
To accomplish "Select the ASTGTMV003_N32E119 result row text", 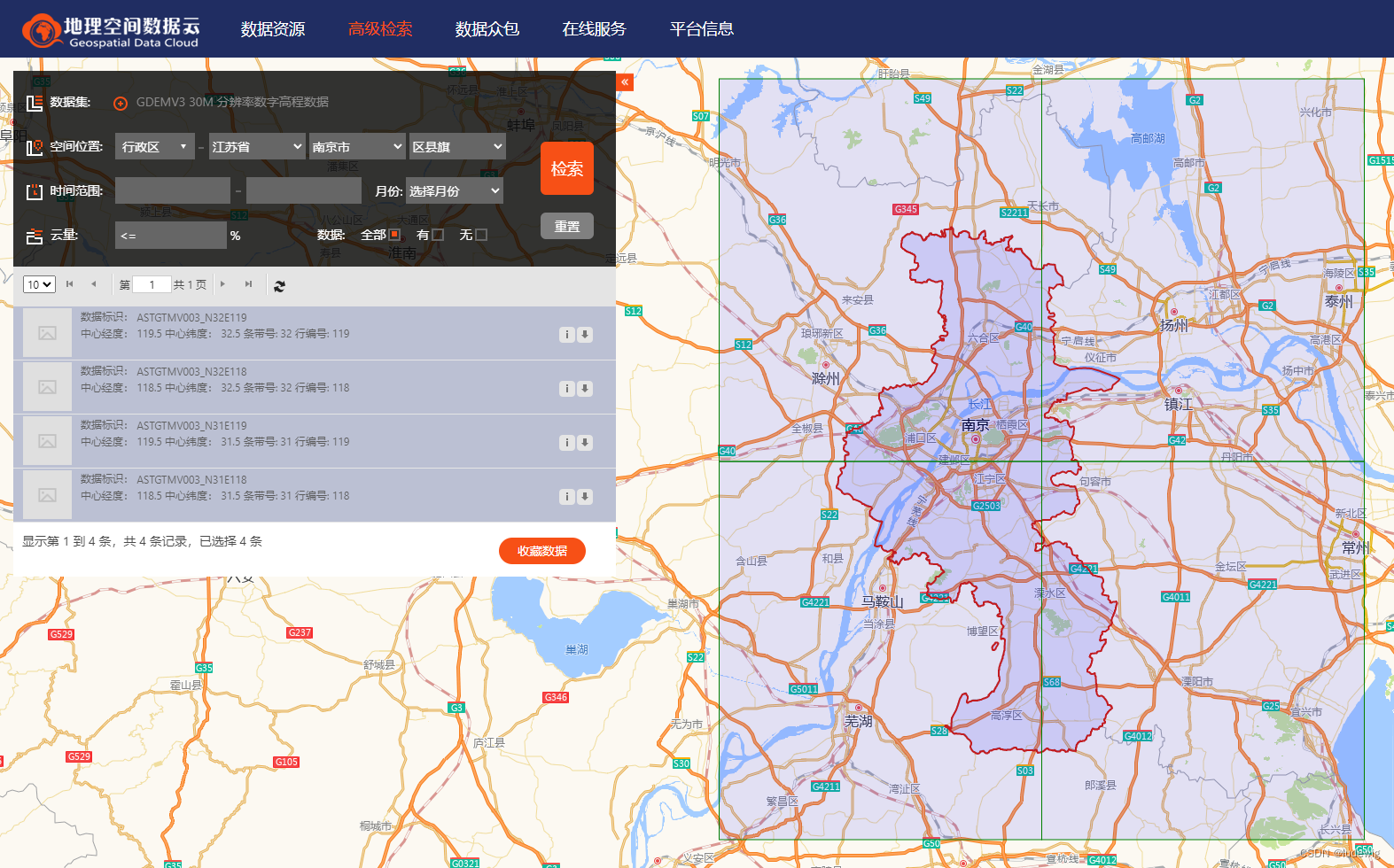I will click(214, 326).
